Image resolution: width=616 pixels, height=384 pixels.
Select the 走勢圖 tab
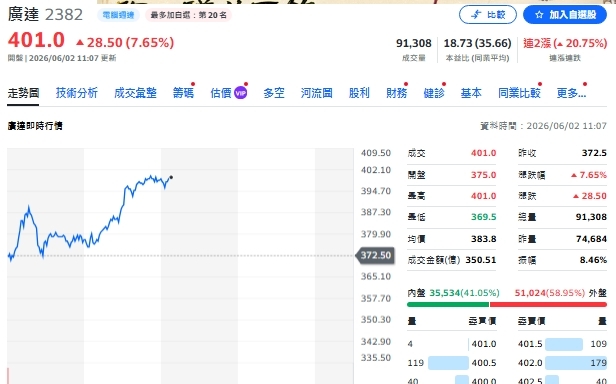(23, 93)
